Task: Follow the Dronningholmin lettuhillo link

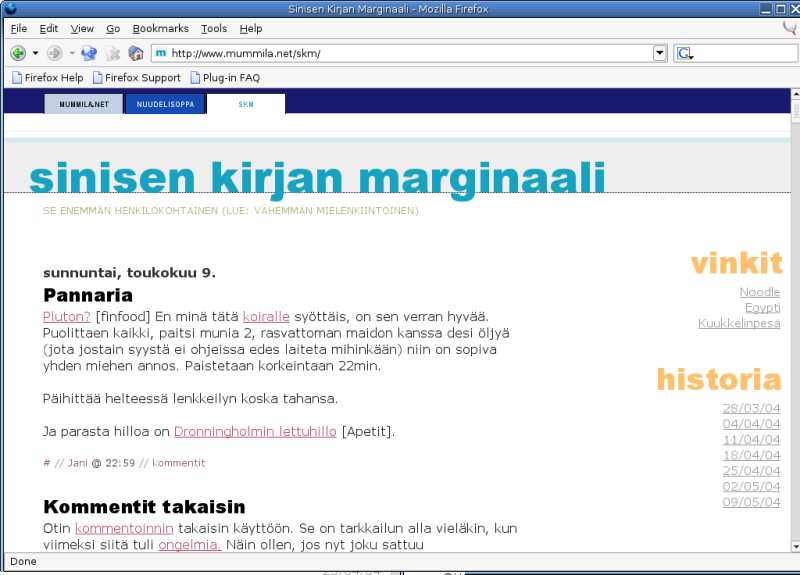Action: (255, 432)
